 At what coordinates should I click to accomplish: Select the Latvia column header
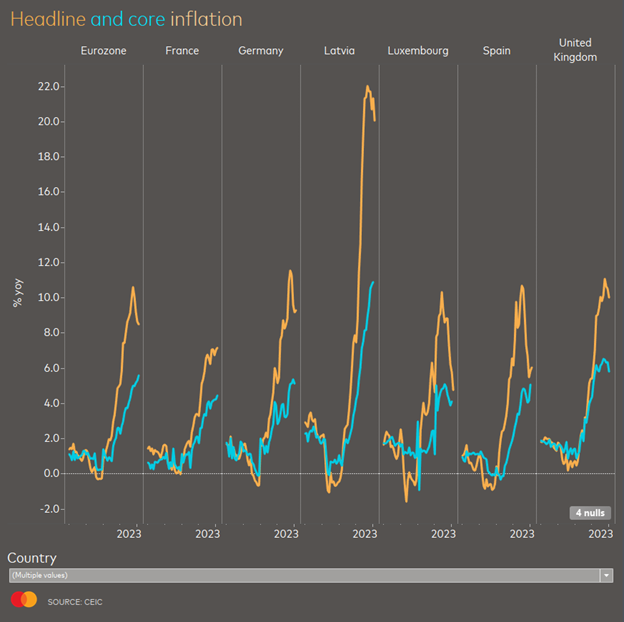tap(339, 51)
